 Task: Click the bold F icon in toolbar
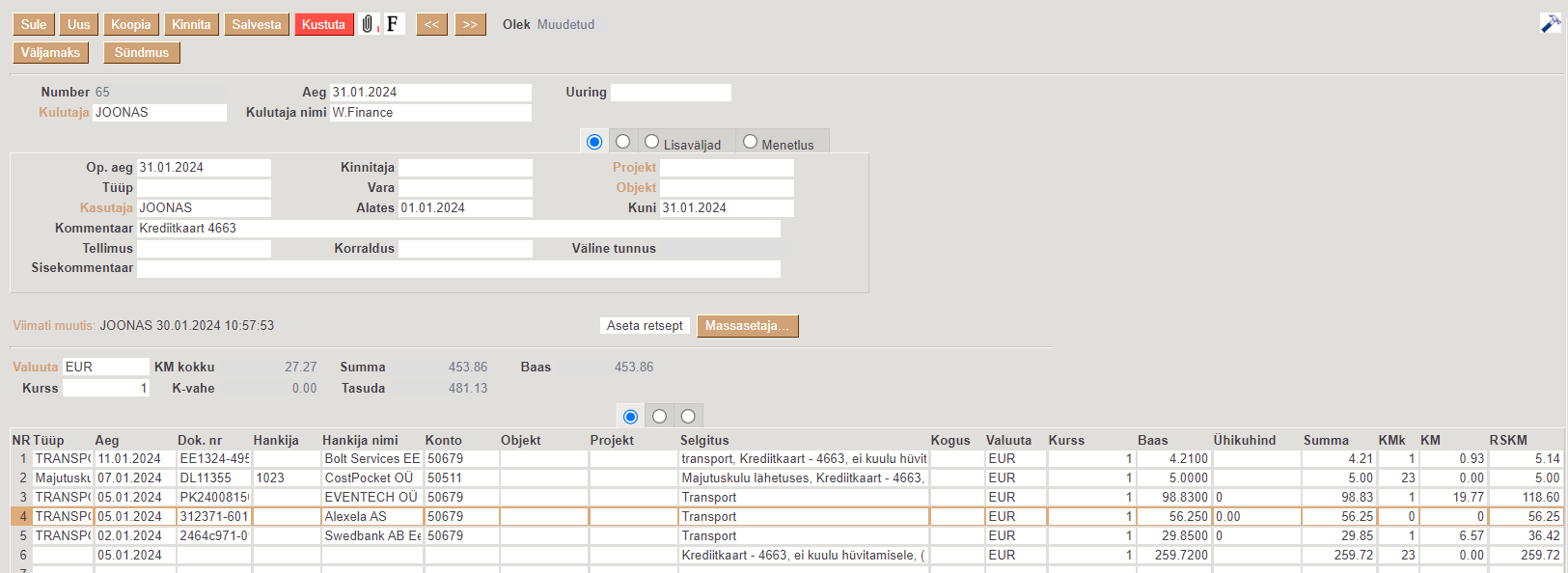click(393, 24)
